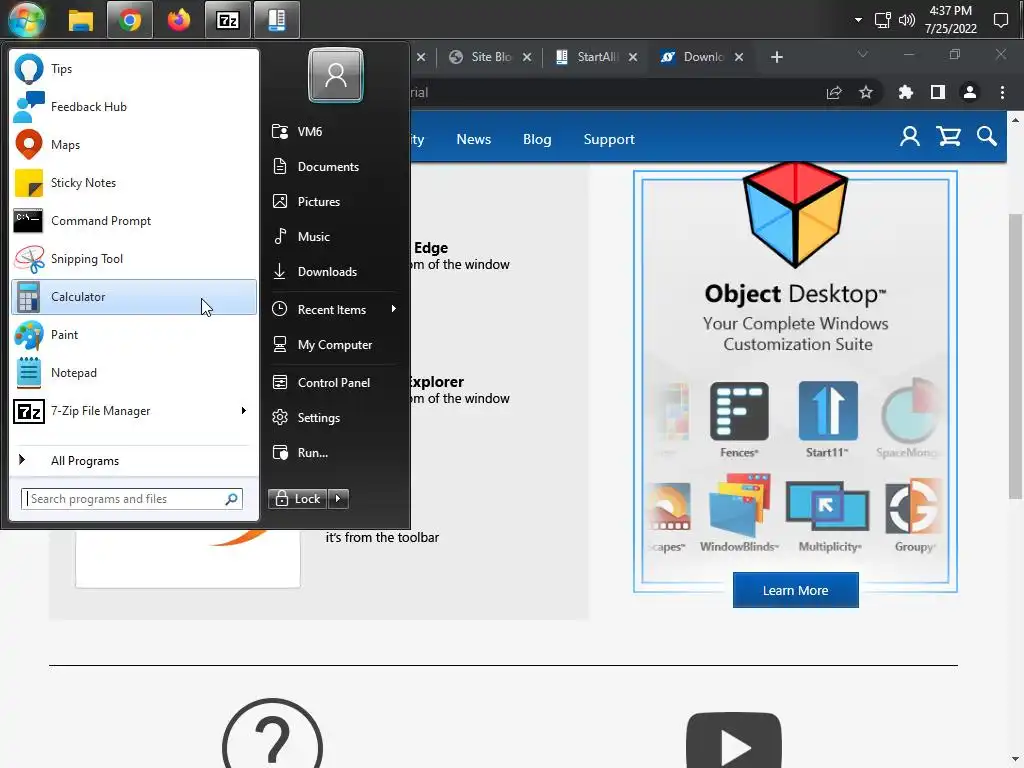Click the site search magnifier

point(987,136)
